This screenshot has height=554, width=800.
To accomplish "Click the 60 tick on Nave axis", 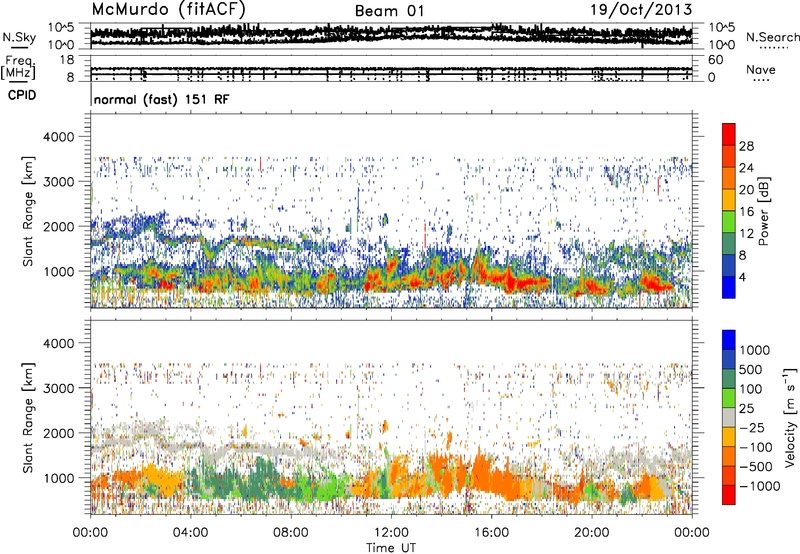I will point(715,60).
